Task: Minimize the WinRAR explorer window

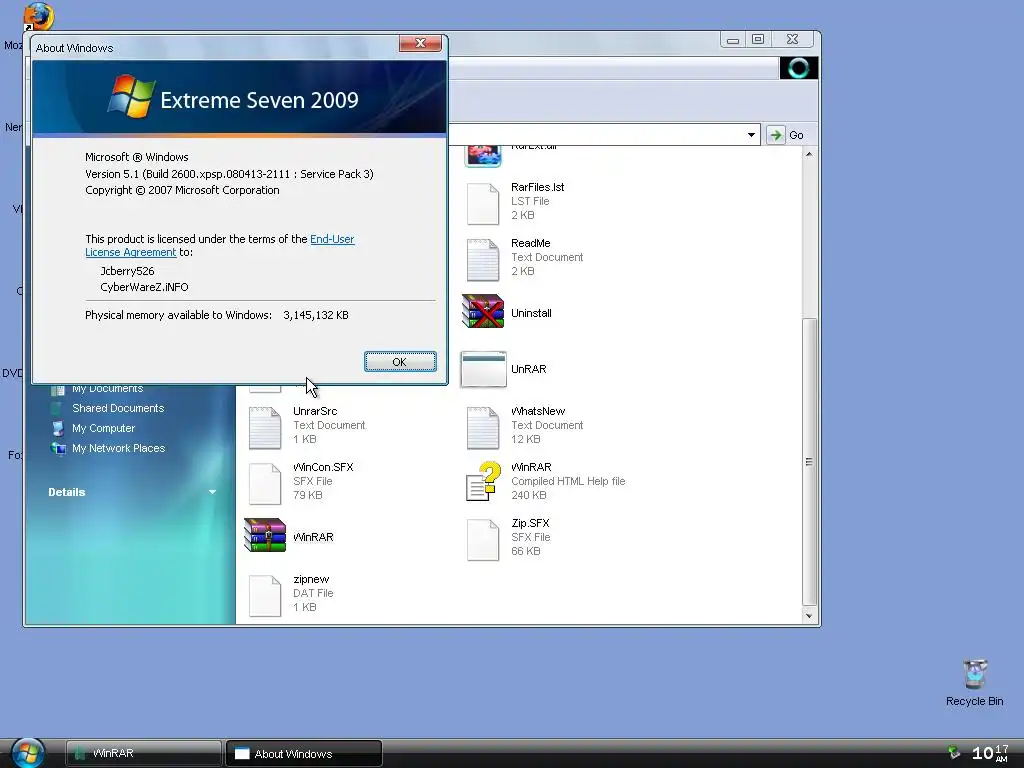Action: (x=733, y=40)
